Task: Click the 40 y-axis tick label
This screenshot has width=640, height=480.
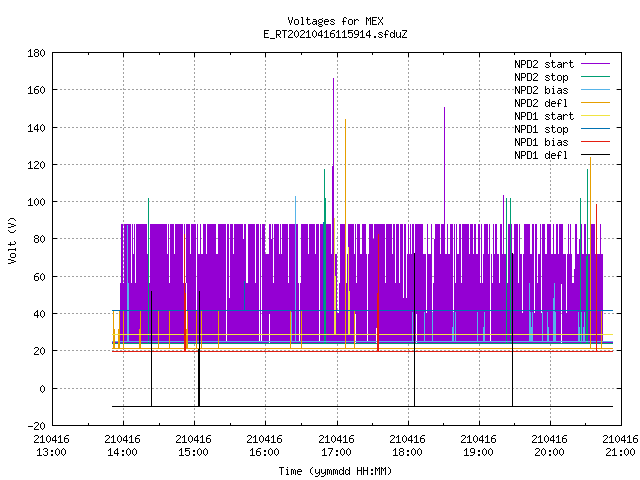Action: pos(39,314)
